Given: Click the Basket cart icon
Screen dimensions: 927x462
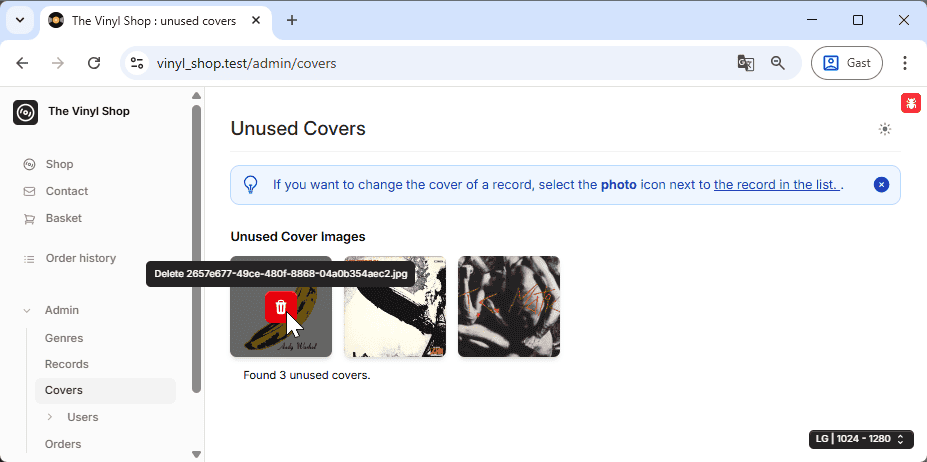Looking at the screenshot, I should pyautogui.click(x=29, y=219).
